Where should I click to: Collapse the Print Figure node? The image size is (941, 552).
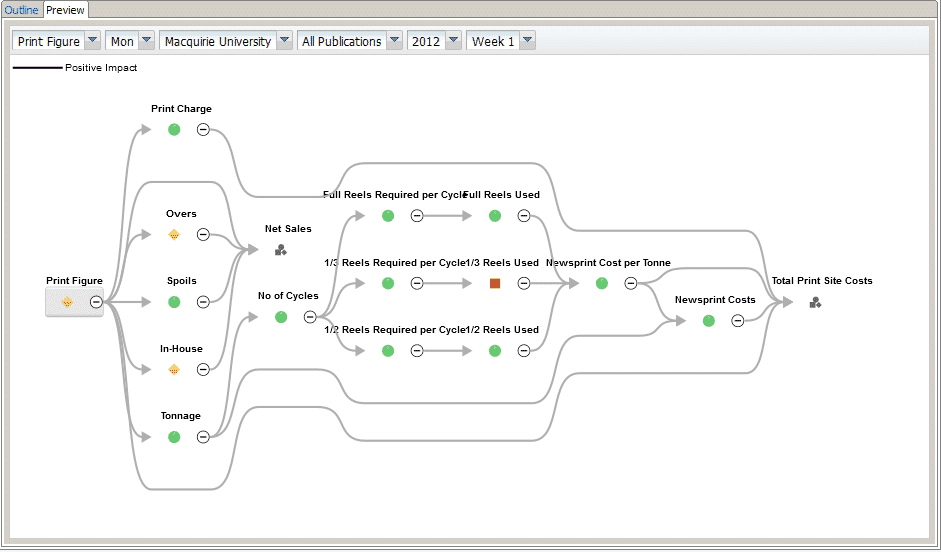tap(96, 302)
